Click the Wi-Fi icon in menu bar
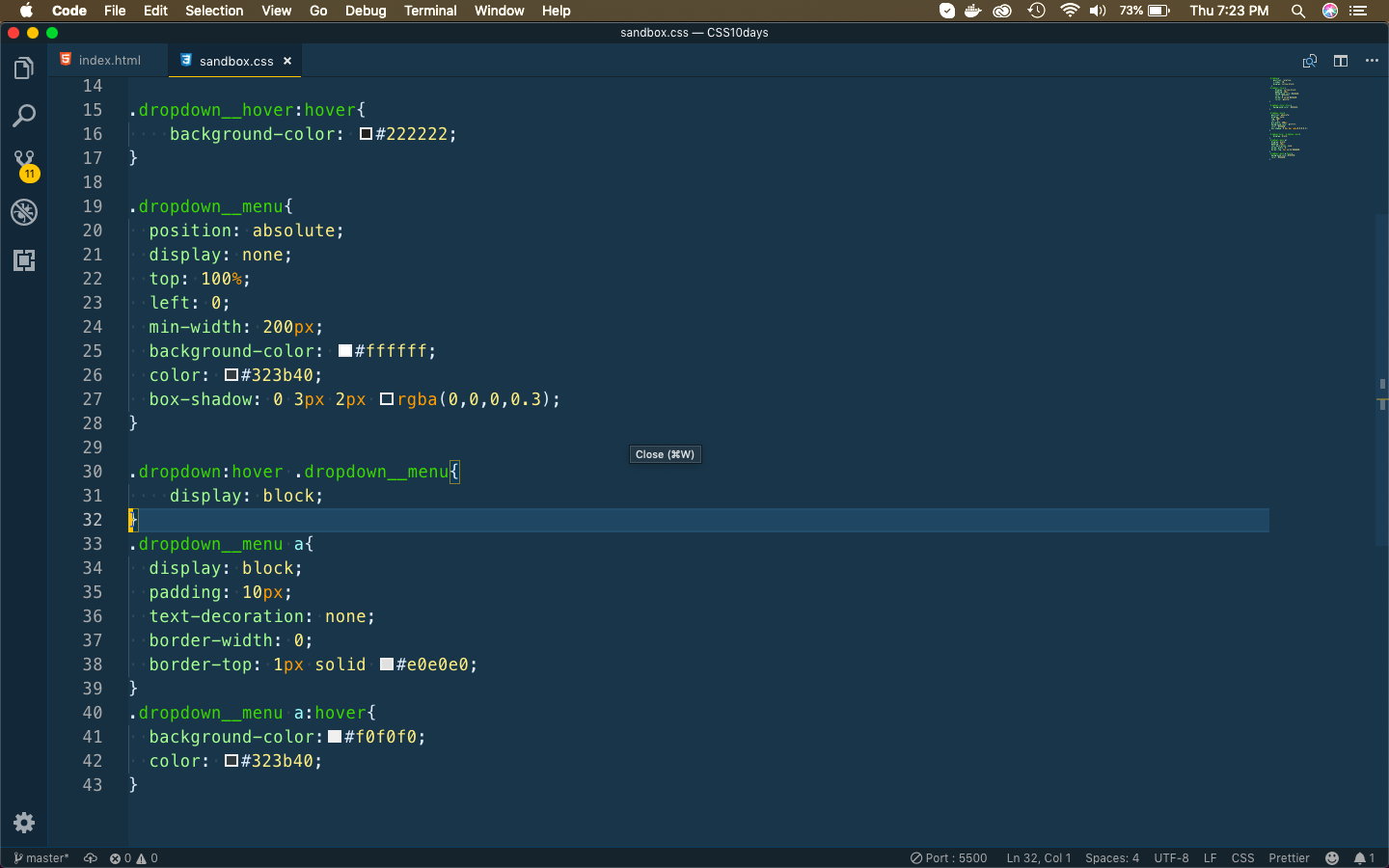 [1069, 11]
